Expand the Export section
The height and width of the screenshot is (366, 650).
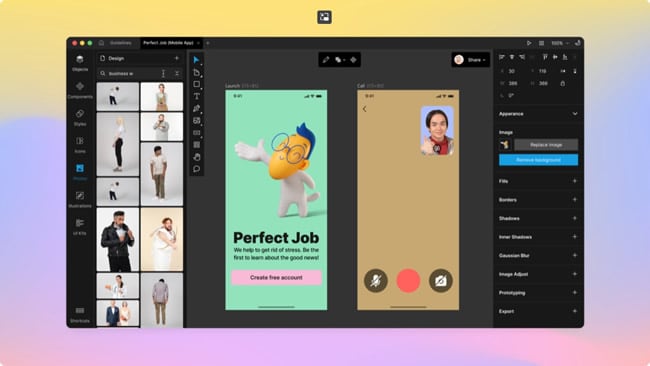575,311
